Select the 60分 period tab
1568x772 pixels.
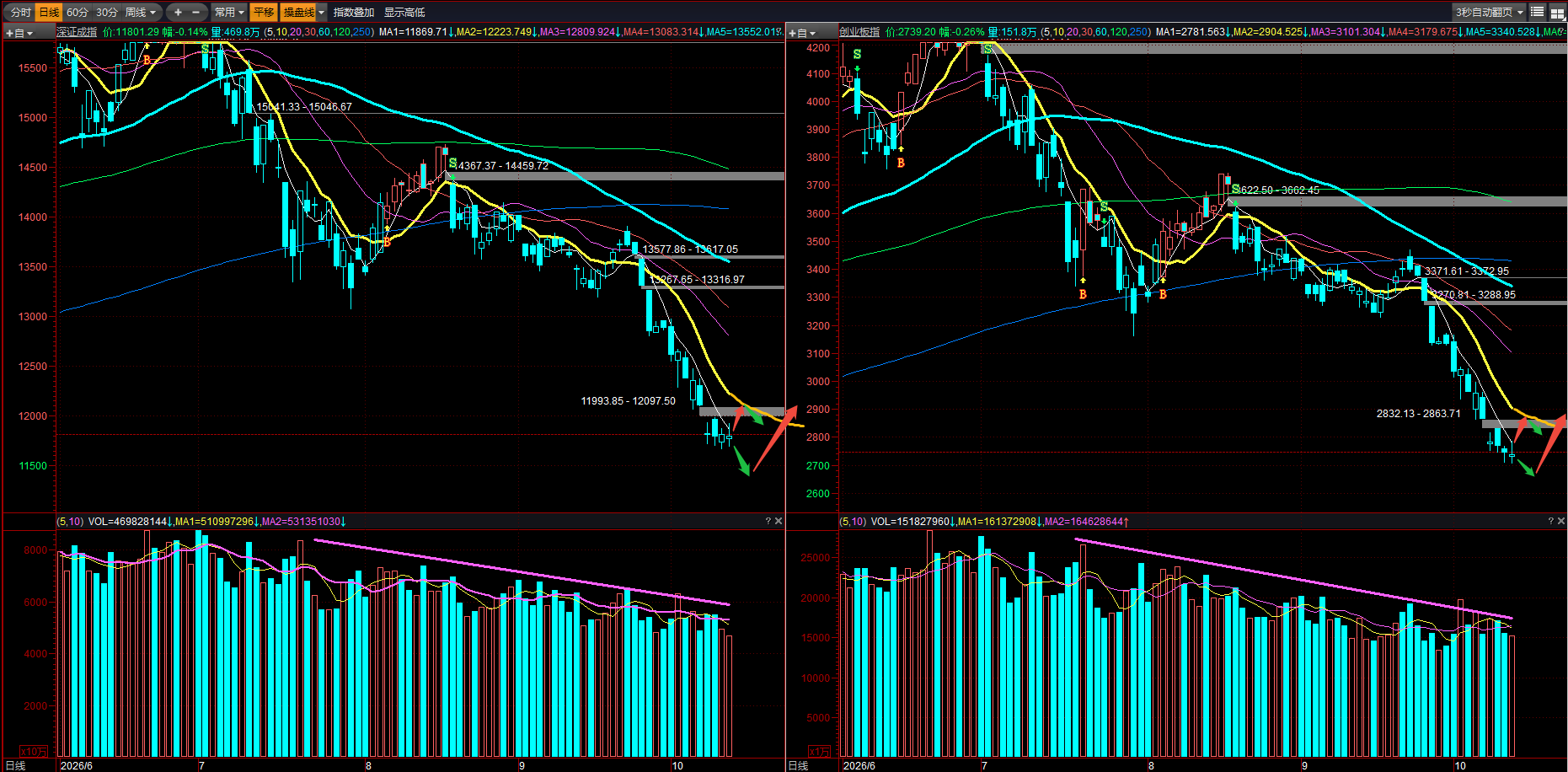coord(78,12)
